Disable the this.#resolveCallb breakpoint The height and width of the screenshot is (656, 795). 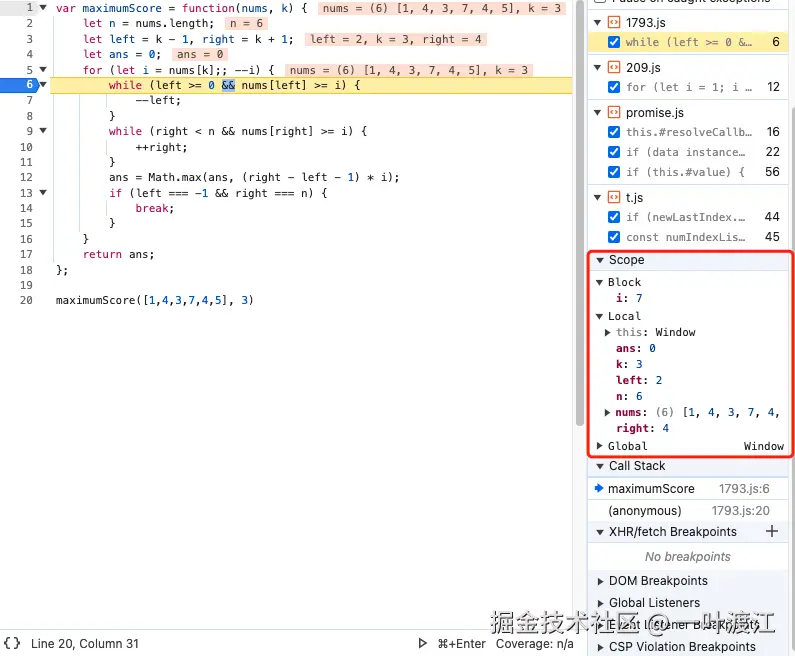coord(614,132)
